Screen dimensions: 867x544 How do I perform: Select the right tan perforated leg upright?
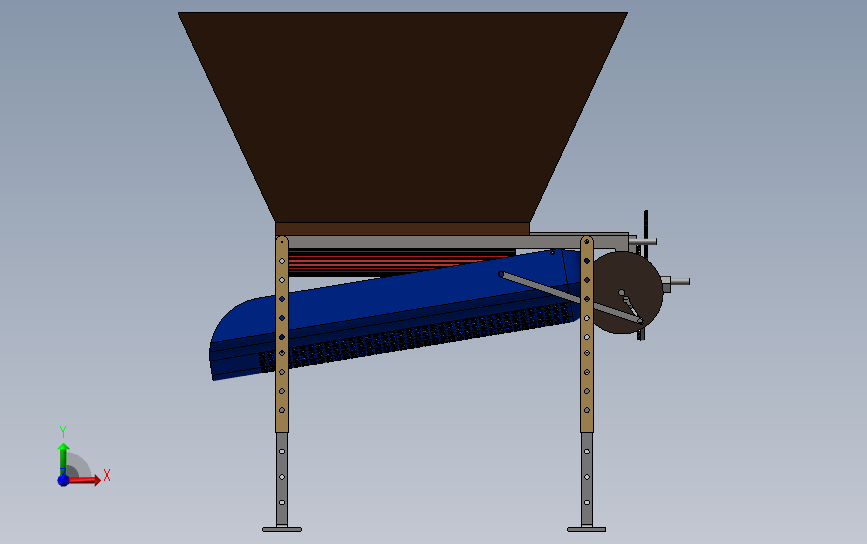pyautogui.click(x=587, y=334)
